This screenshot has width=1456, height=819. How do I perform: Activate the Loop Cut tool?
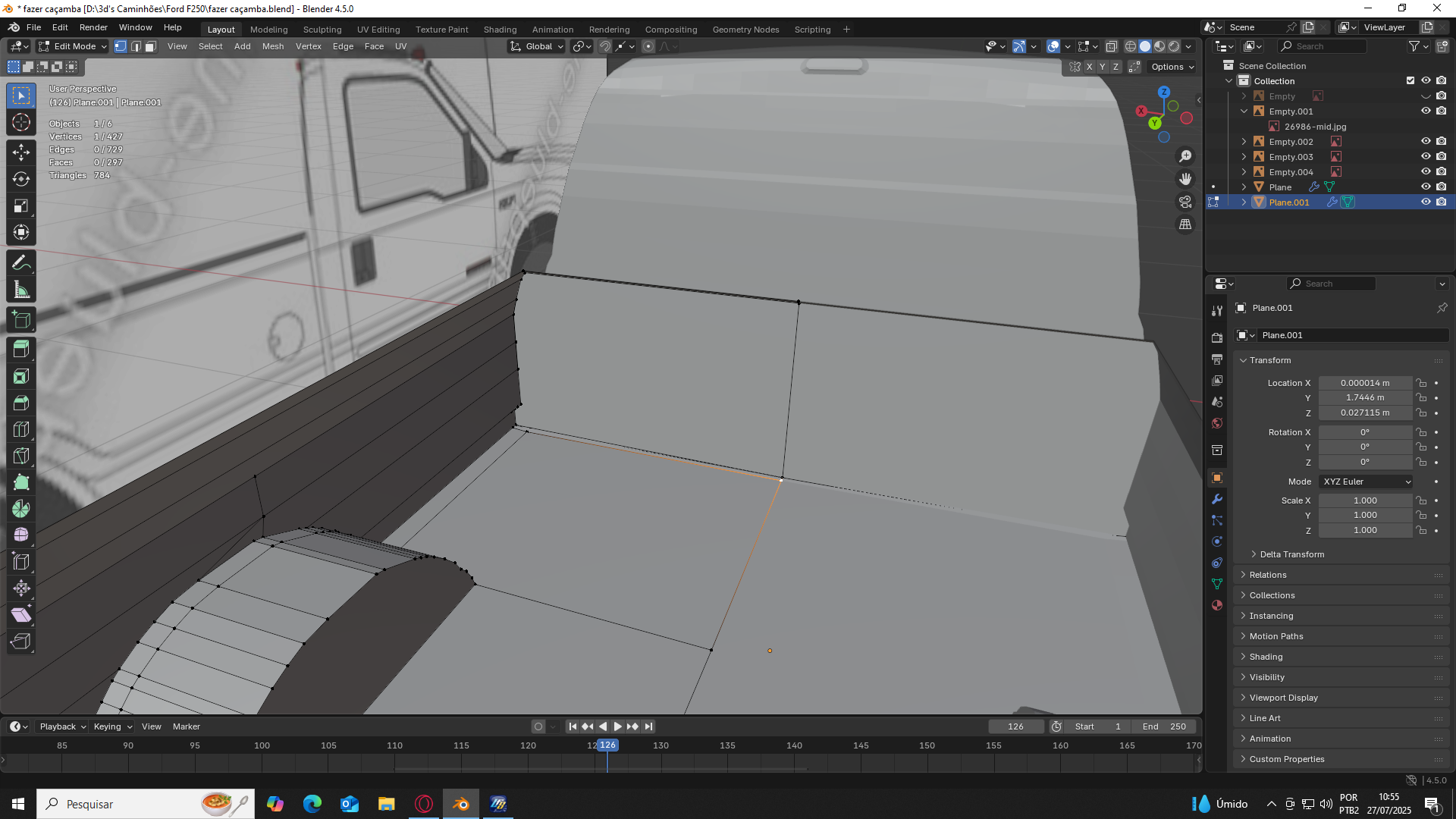point(21,429)
